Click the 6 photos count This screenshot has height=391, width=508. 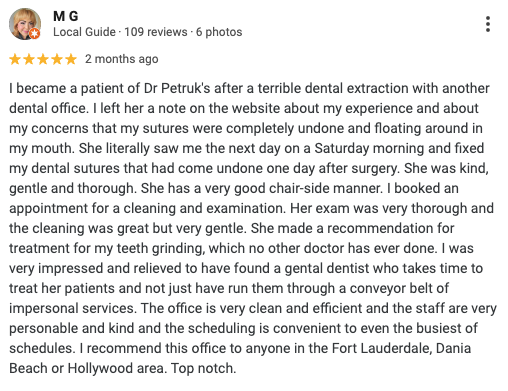coord(219,32)
